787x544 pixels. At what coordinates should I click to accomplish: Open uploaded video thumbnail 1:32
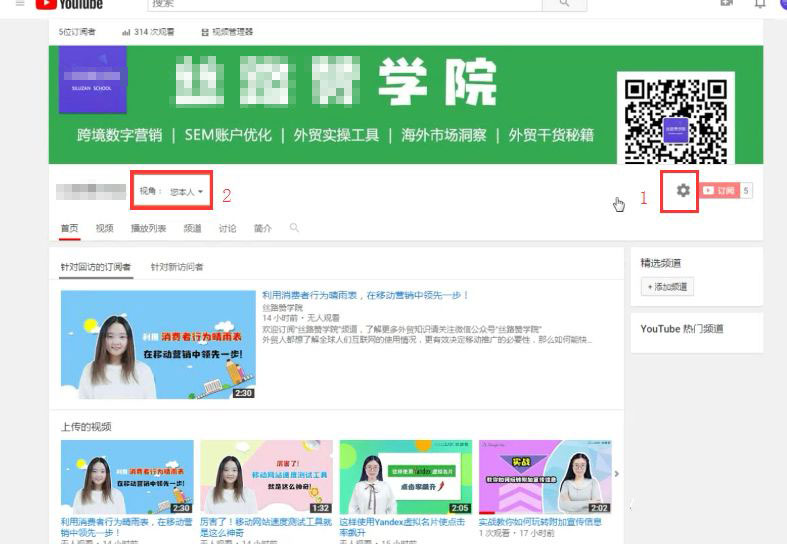(267, 477)
